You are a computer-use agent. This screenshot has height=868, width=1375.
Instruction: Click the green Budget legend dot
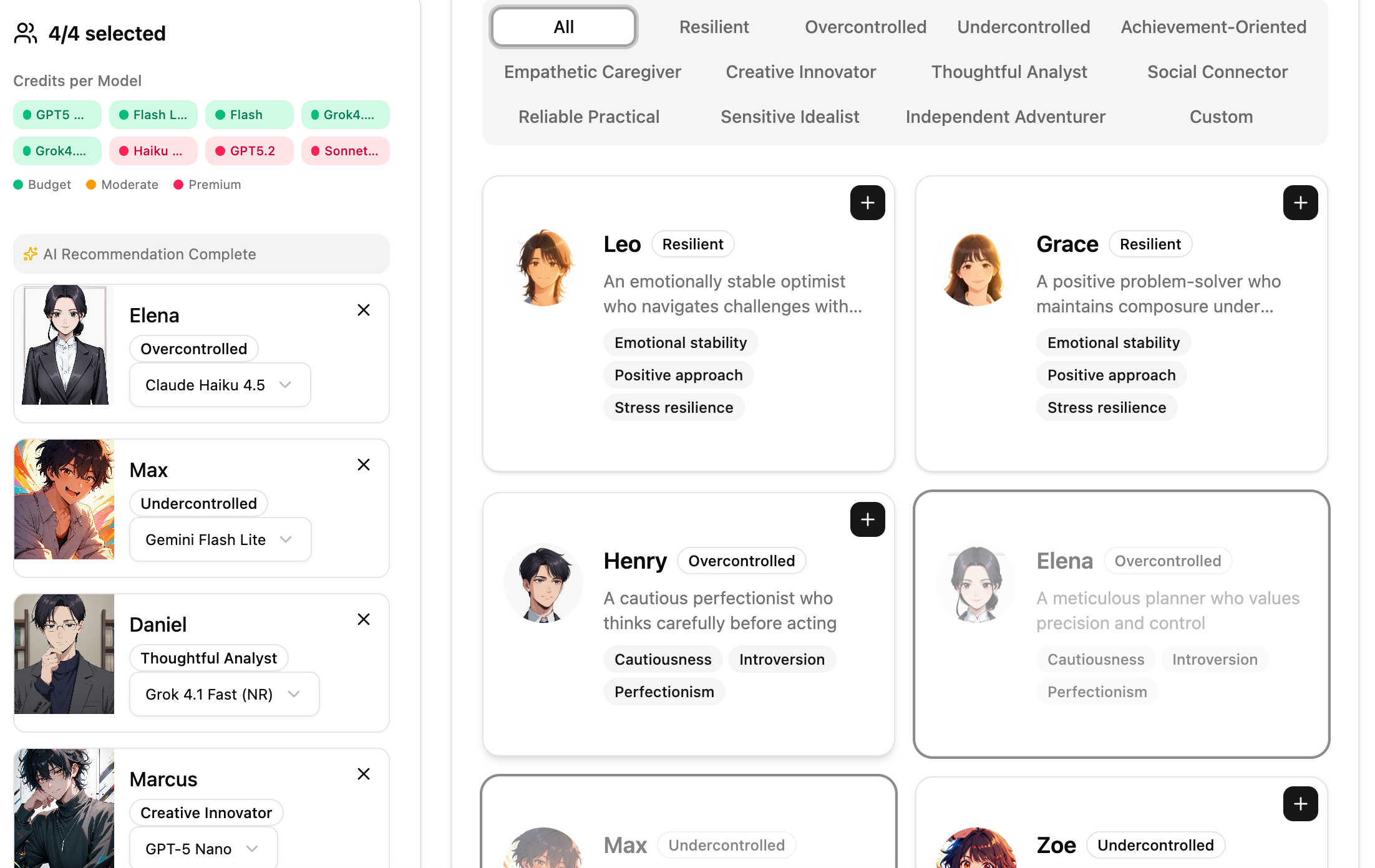pos(18,185)
